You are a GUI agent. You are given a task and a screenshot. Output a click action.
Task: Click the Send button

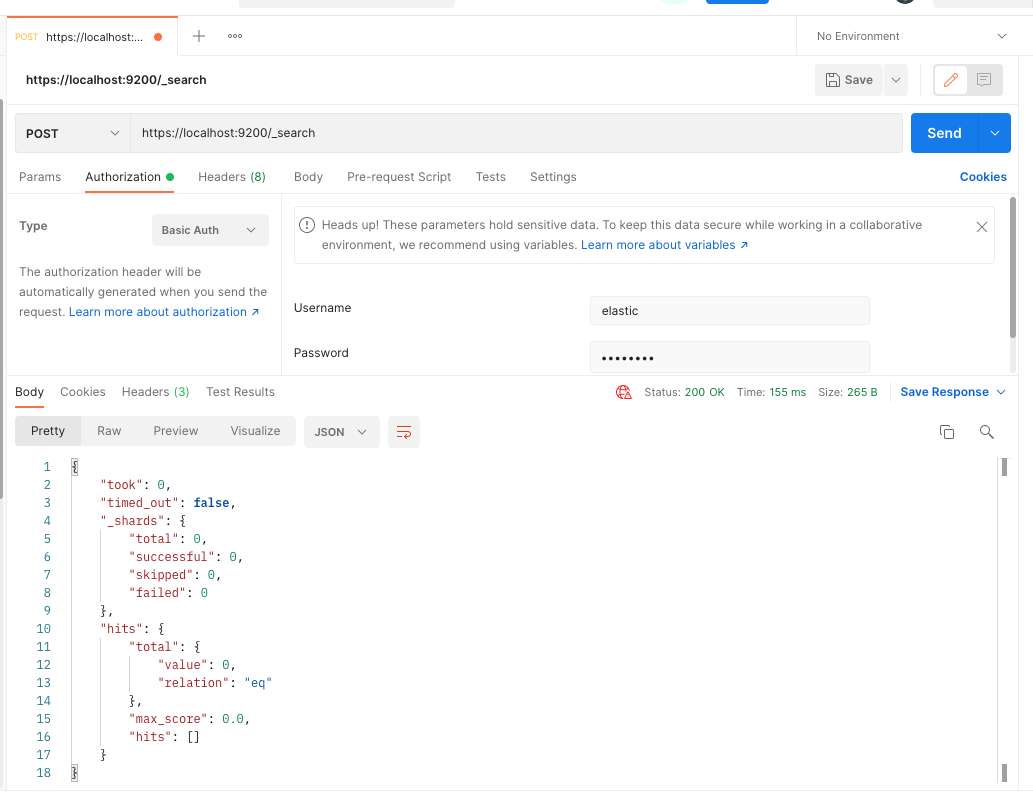(x=943, y=132)
